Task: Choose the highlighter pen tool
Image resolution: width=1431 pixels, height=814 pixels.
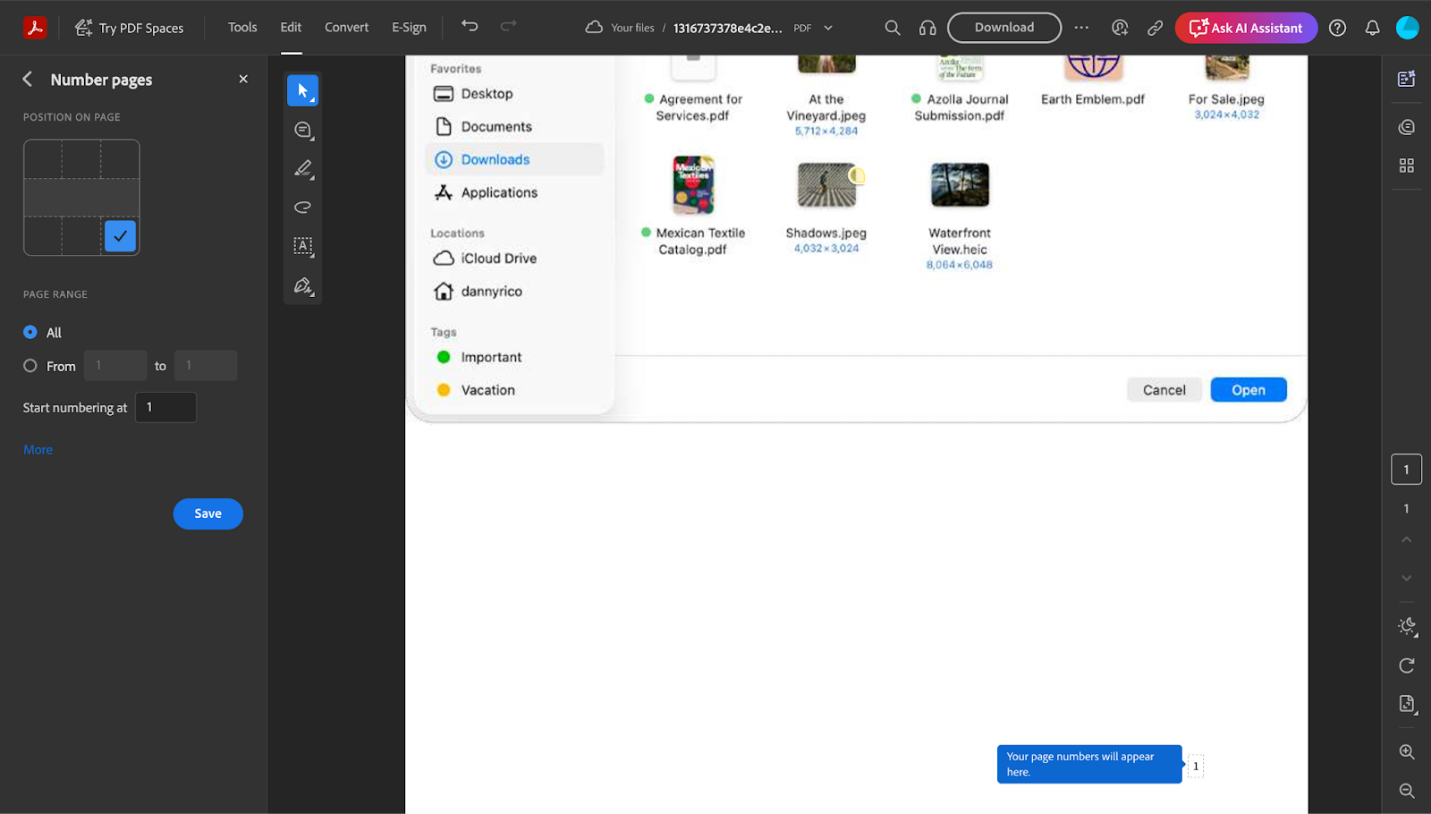Action: pos(303,169)
